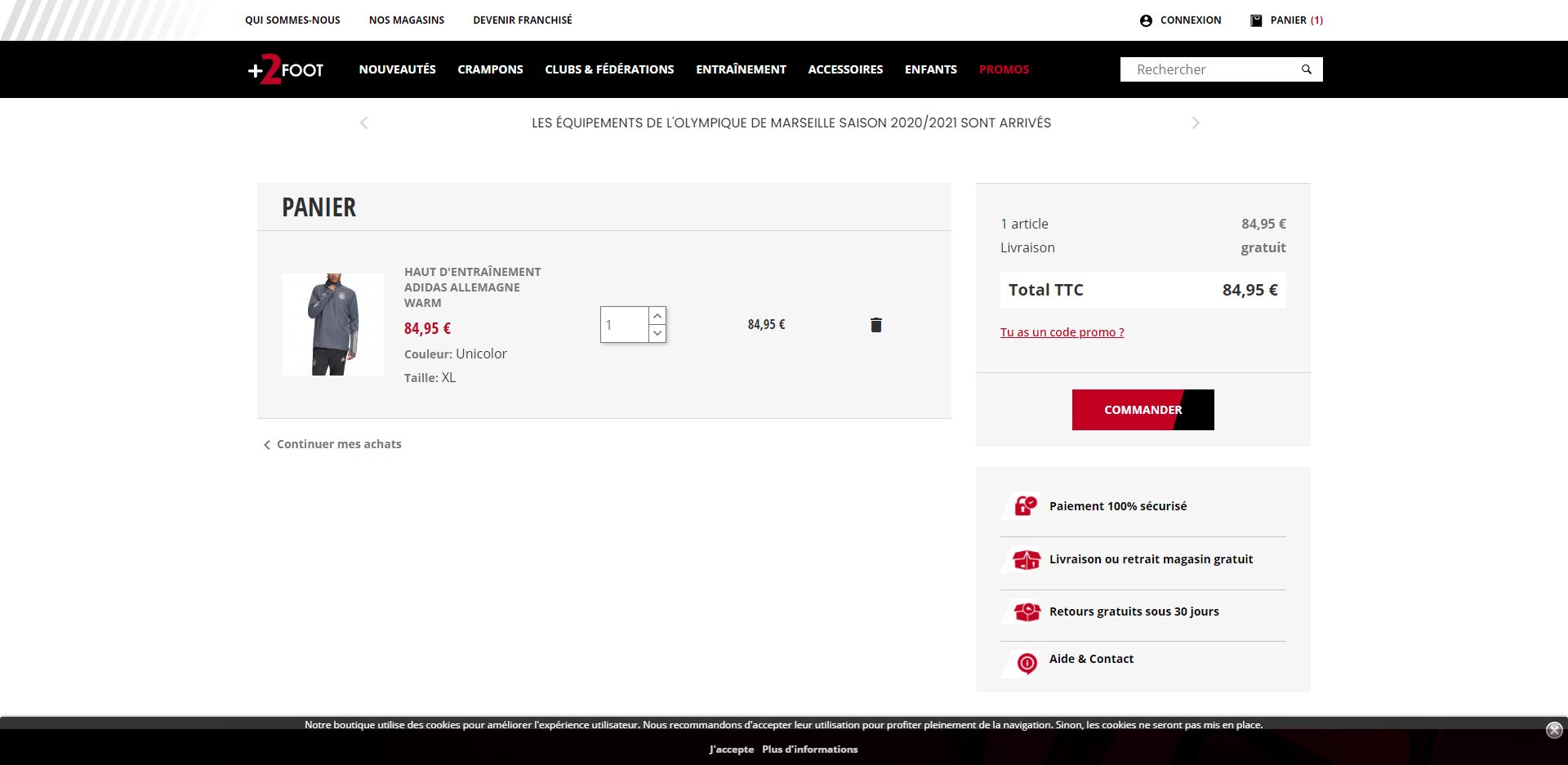Click the cart icon beside PANIER
Viewport: 1568px width, 765px height.
tap(1256, 20)
